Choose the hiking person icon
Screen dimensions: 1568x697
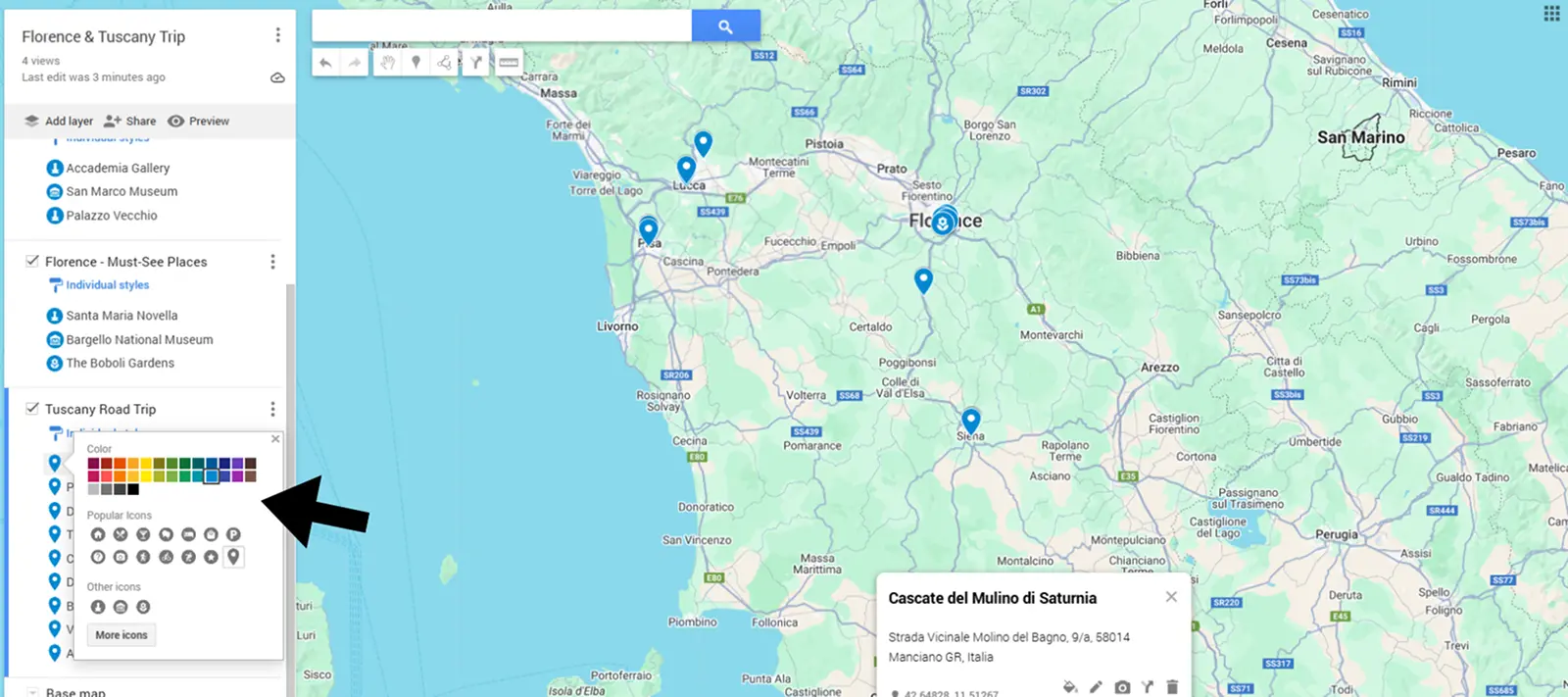pos(143,557)
